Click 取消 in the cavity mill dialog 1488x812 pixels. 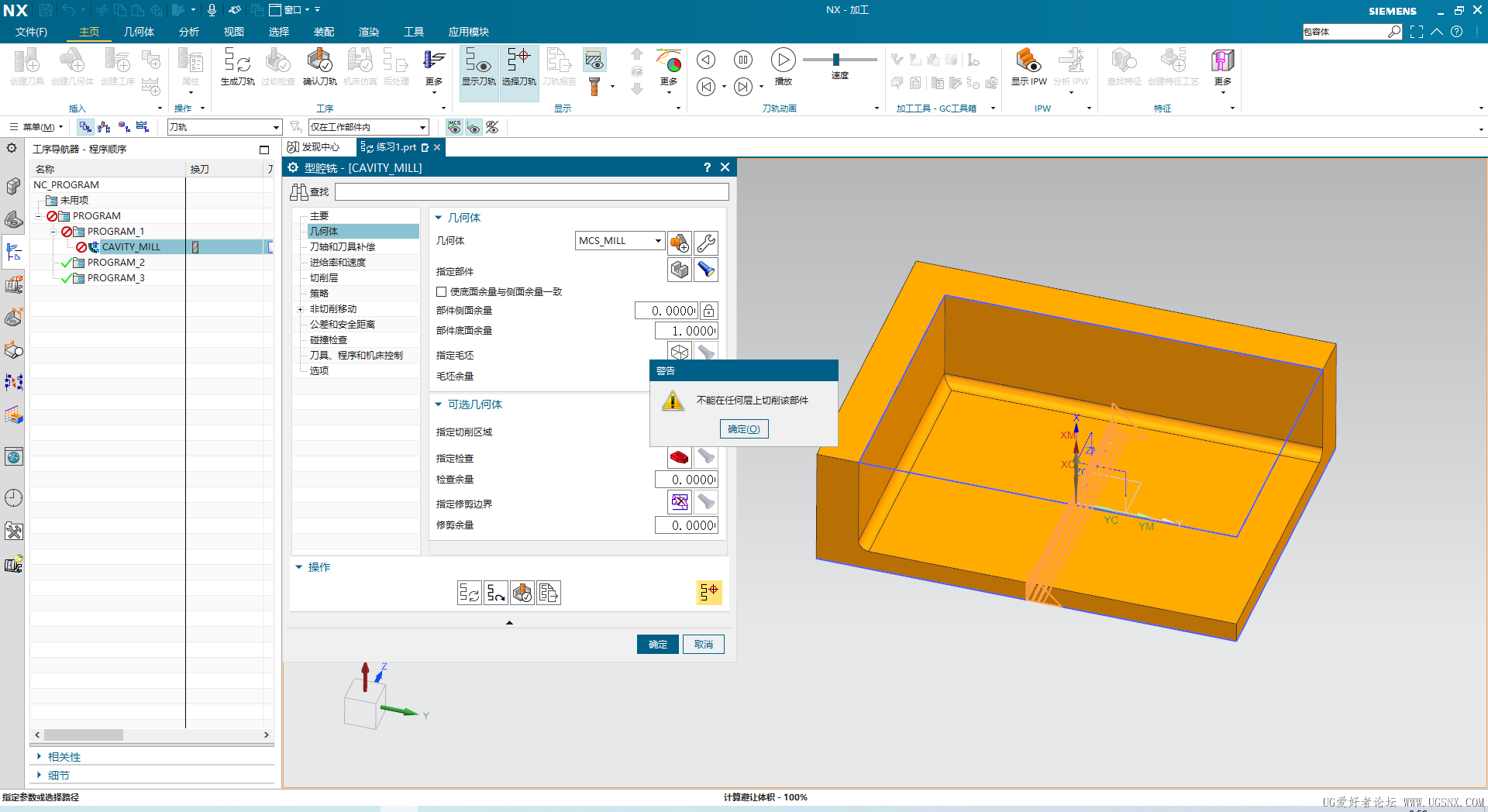pos(703,645)
